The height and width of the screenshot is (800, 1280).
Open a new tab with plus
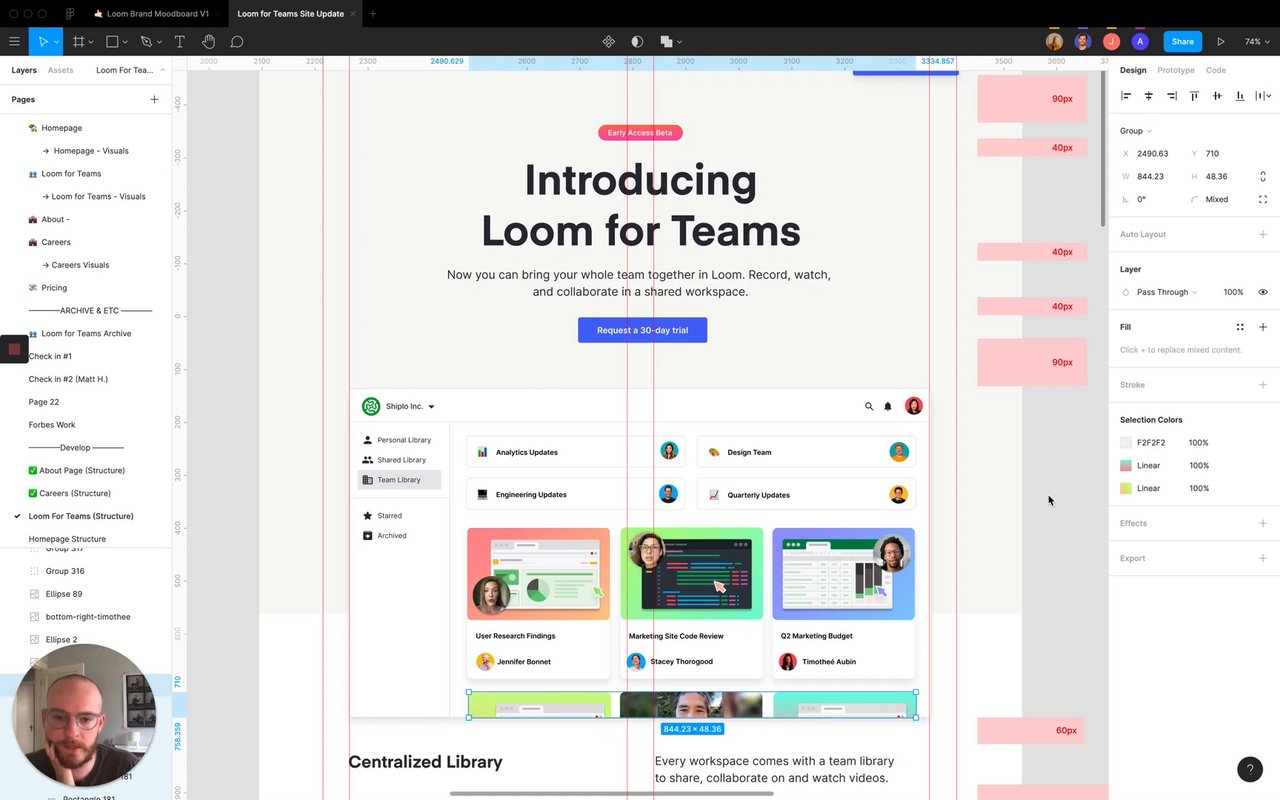(373, 14)
